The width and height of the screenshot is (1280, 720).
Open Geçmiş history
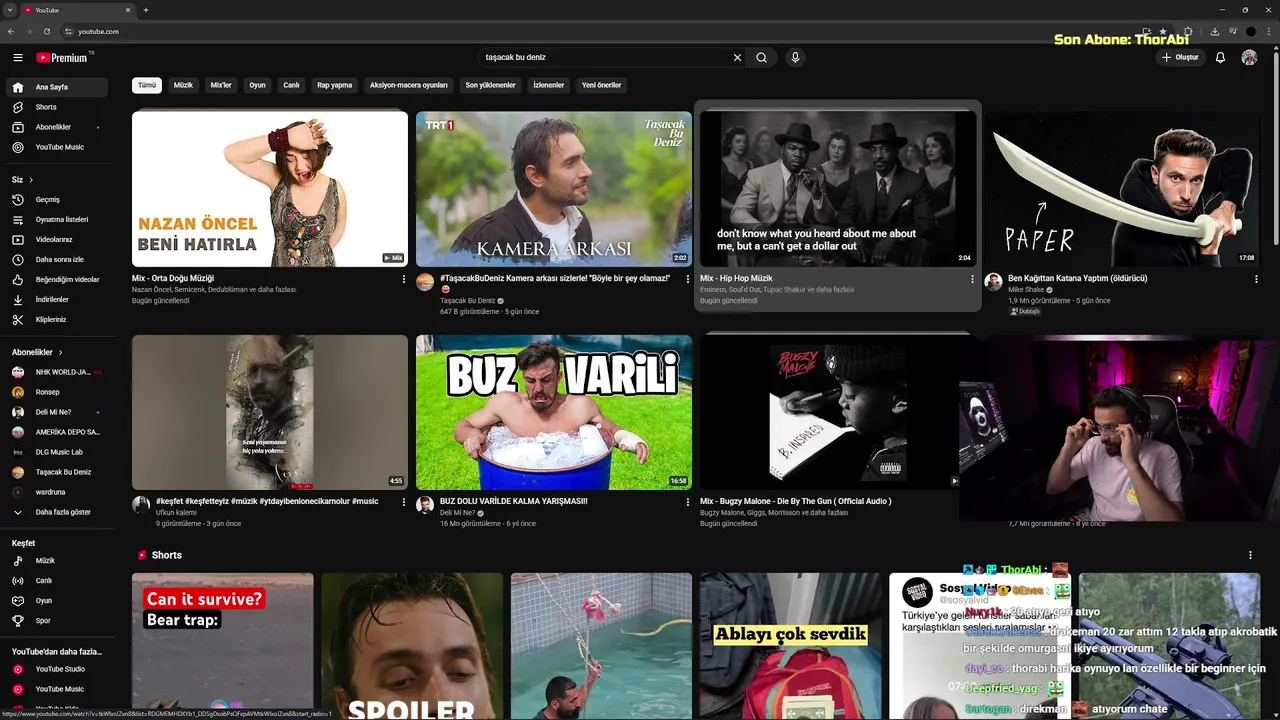coord(59,200)
